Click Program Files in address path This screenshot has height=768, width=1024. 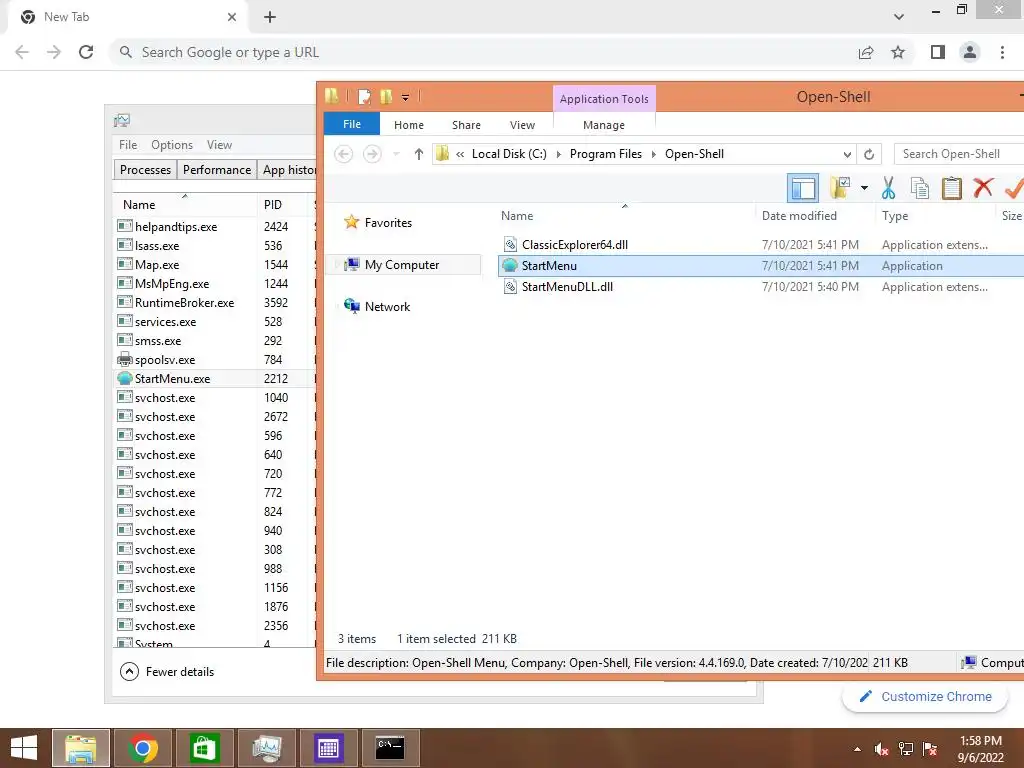coord(605,154)
